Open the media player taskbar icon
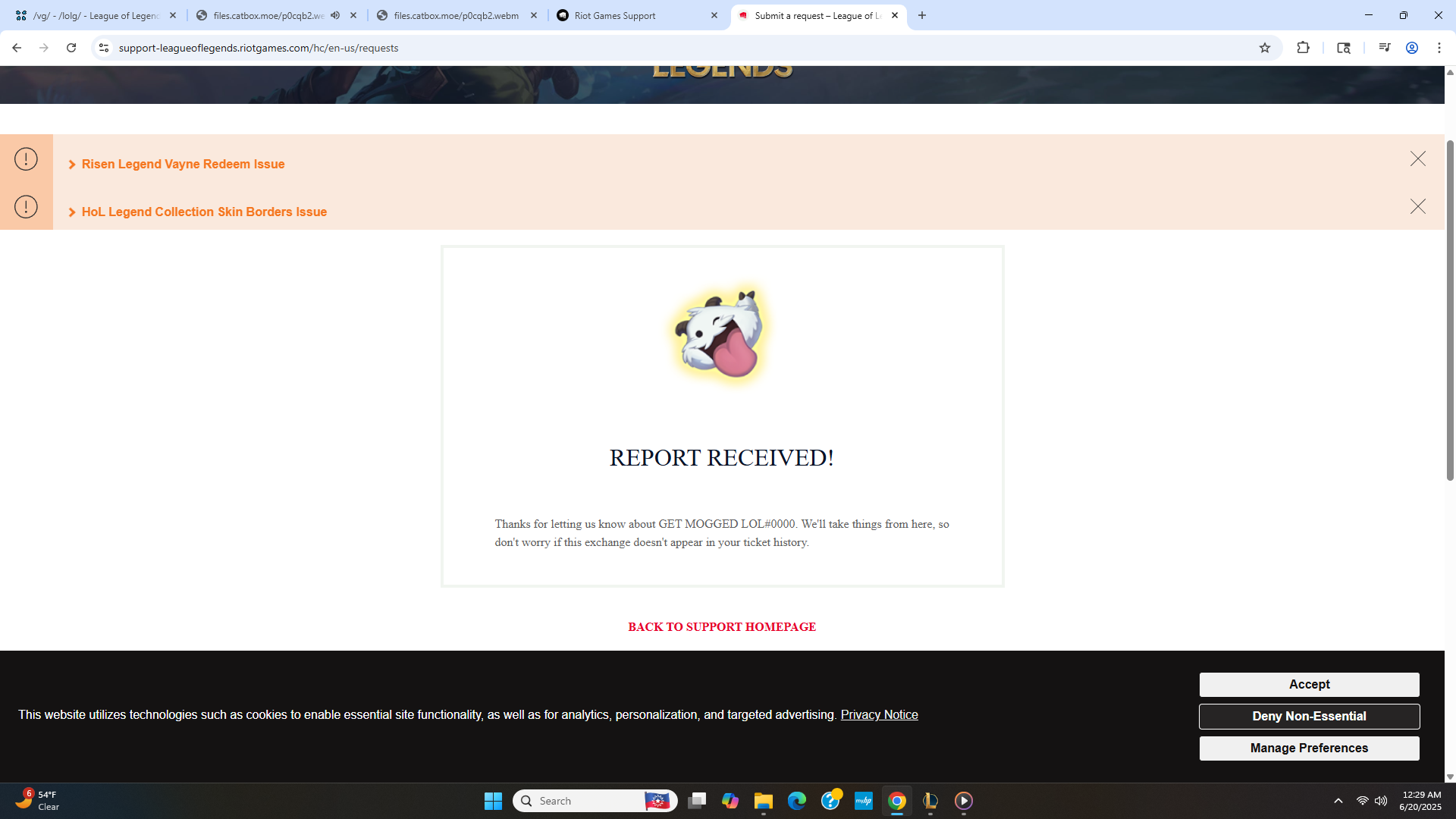Screen dimensions: 1456x819 [964, 801]
